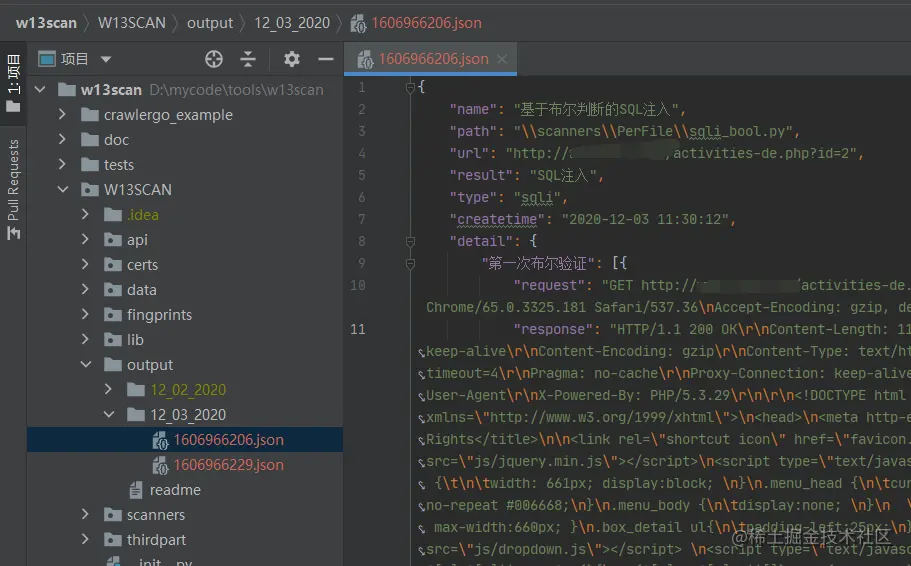Click the JSON file icon in breadcrumb
The height and width of the screenshot is (566, 911).
358,23
